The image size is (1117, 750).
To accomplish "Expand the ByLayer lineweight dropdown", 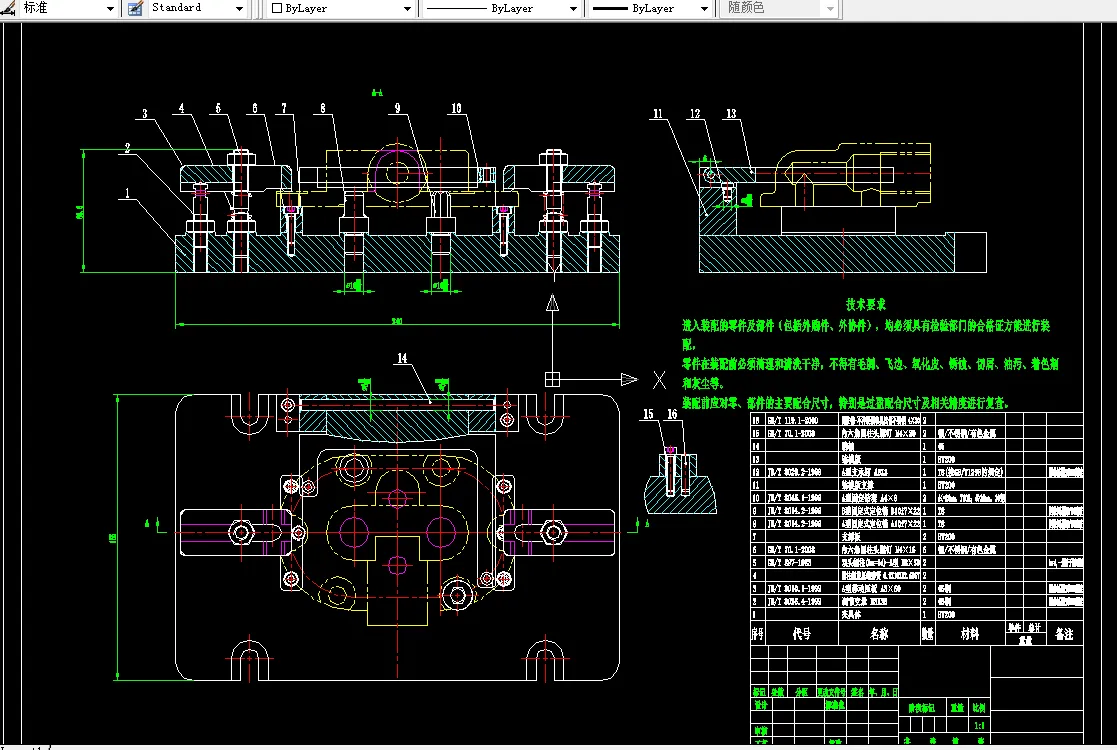I will [x=704, y=8].
